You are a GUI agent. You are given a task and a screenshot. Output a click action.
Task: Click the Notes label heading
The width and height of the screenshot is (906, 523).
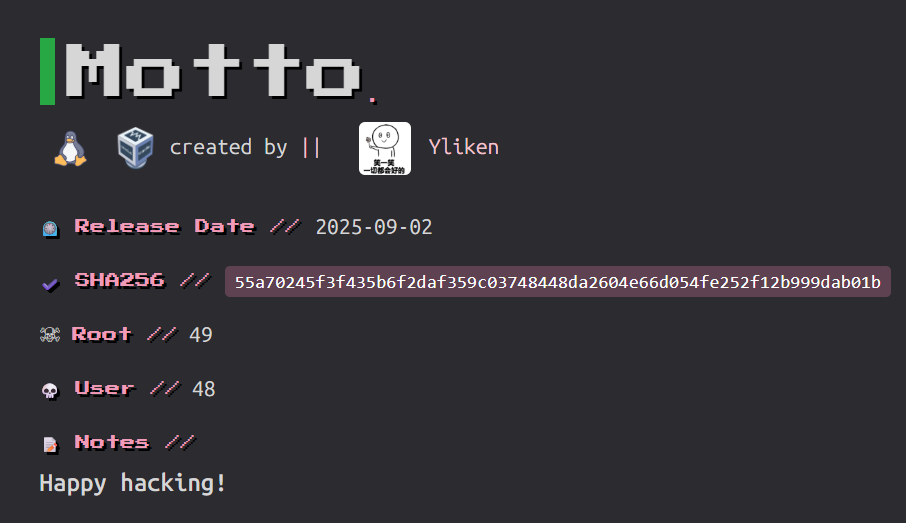tap(111, 442)
